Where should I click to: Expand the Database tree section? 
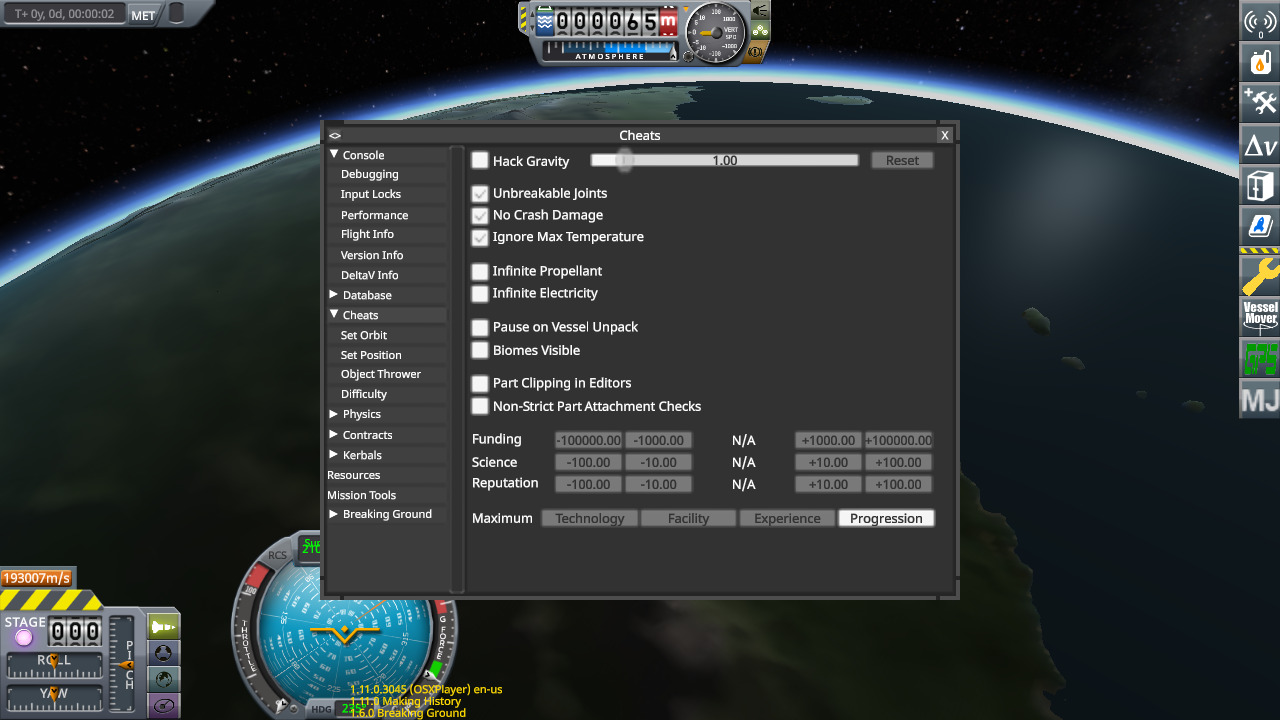click(x=334, y=295)
